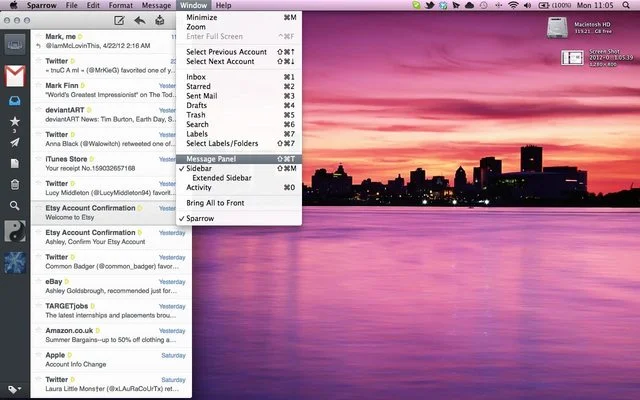640x400 pixels.
Task: Open Search magnifier icon in sidebar
Action: click(15, 206)
